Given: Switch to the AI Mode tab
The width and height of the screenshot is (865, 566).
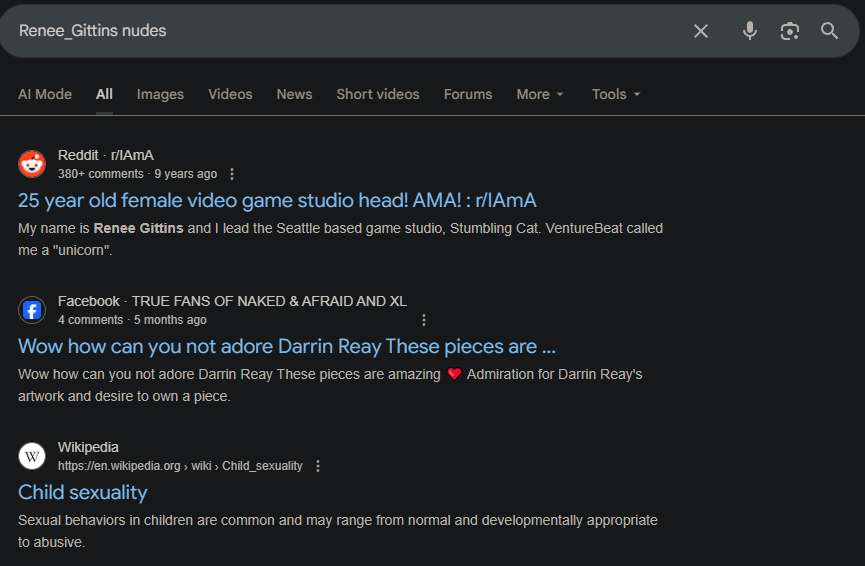Looking at the screenshot, I should pyautogui.click(x=45, y=94).
